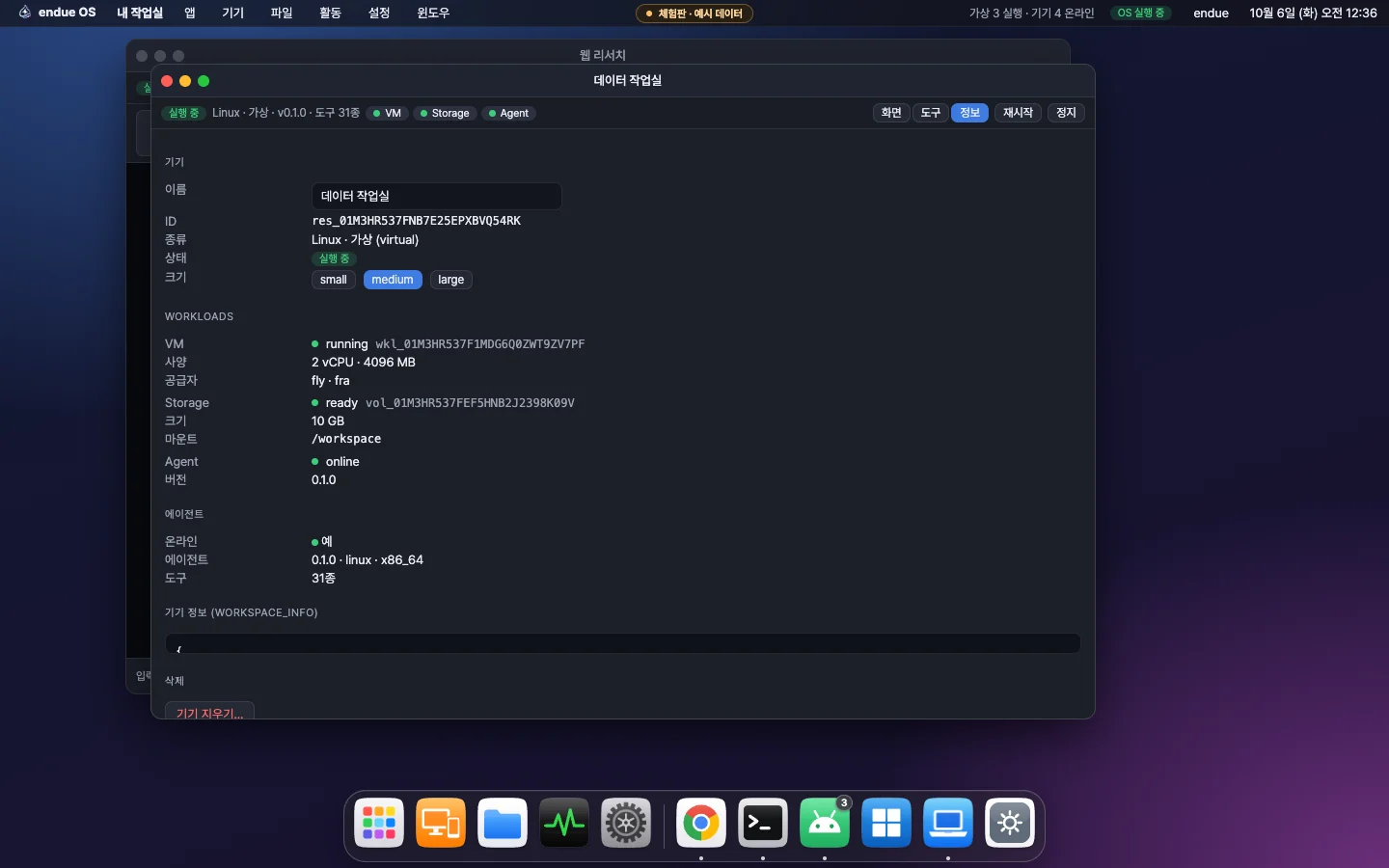Image resolution: width=1389 pixels, height=868 pixels.
Task: Switch to the 정보 tab
Action: (970, 113)
